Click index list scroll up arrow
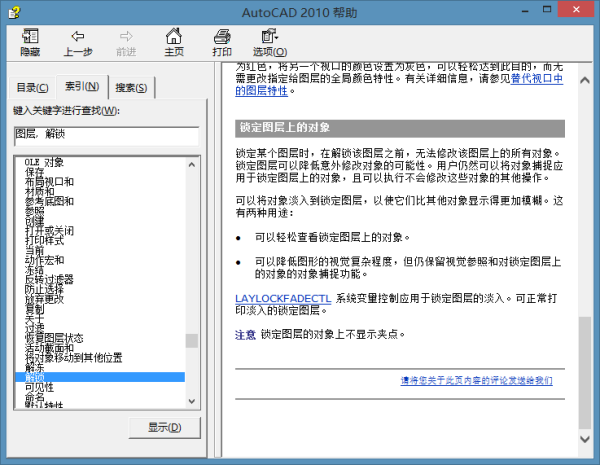Image resolution: width=600 pixels, height=465 pixels. [x=192, y=165]
